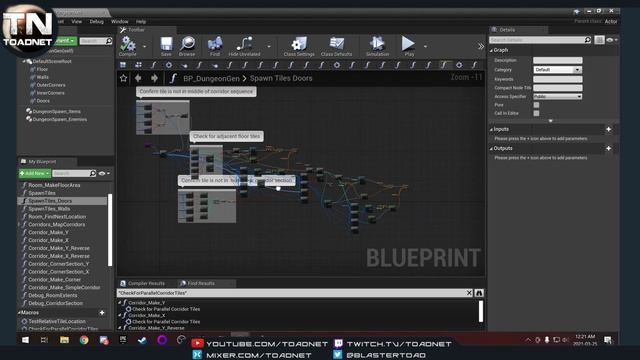
Task: Click the Play button in the toolbar
Action: [x=408, y=46]
